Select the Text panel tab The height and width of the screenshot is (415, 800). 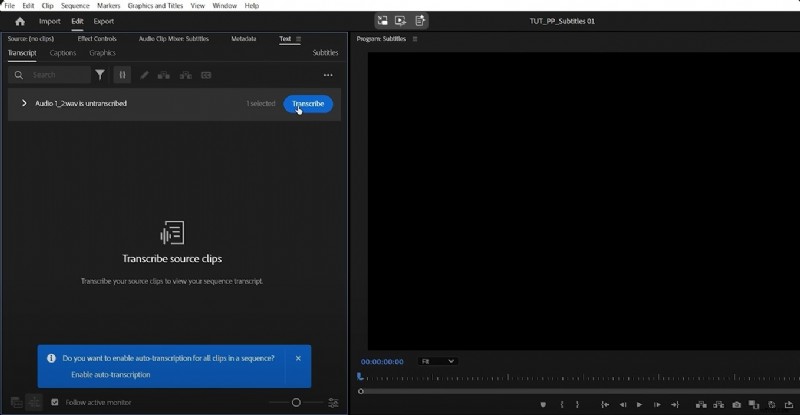(285, 39)
